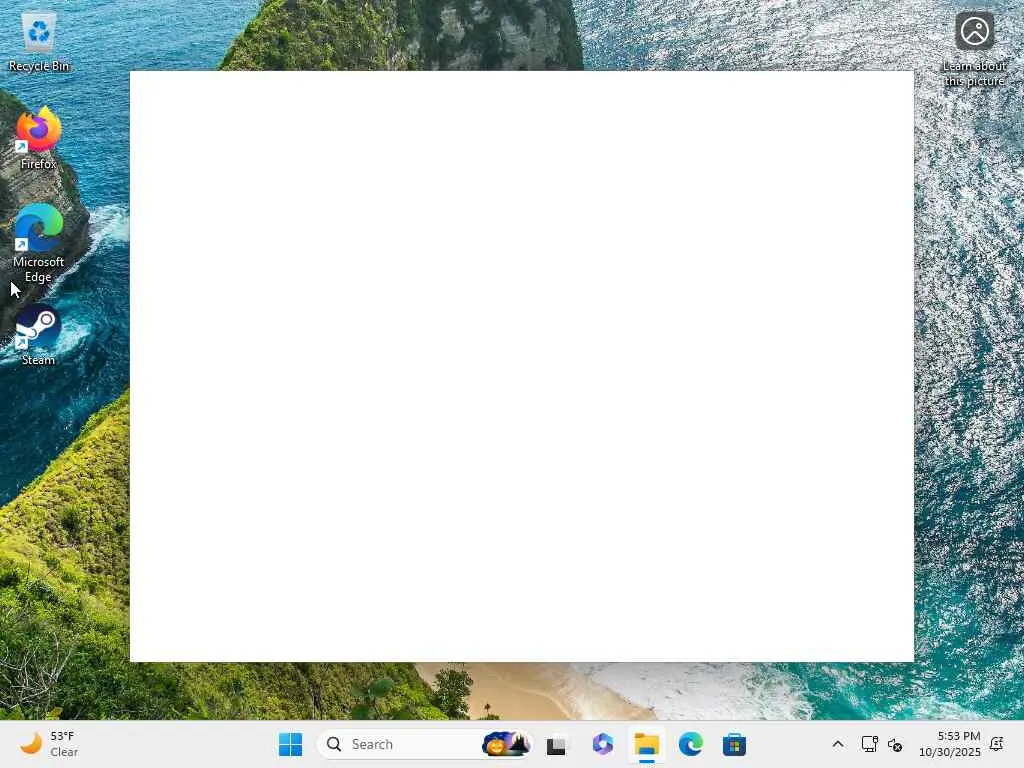
Task: Open Microsoft Store from the taskbar
Action: point(734,744)
